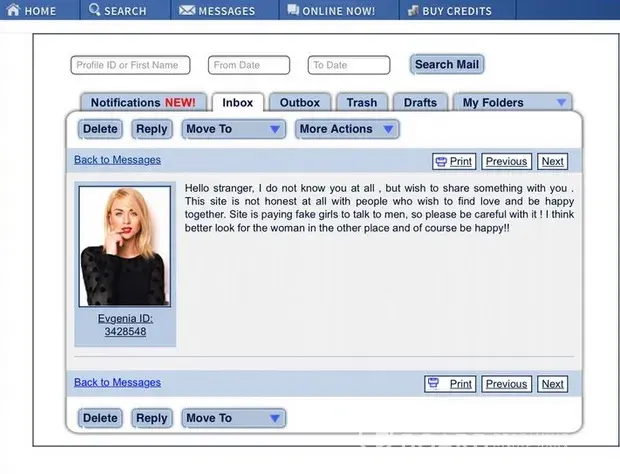Click the top Print printer icon
This screenshot has height=474, width=620.
pos(440,161)
